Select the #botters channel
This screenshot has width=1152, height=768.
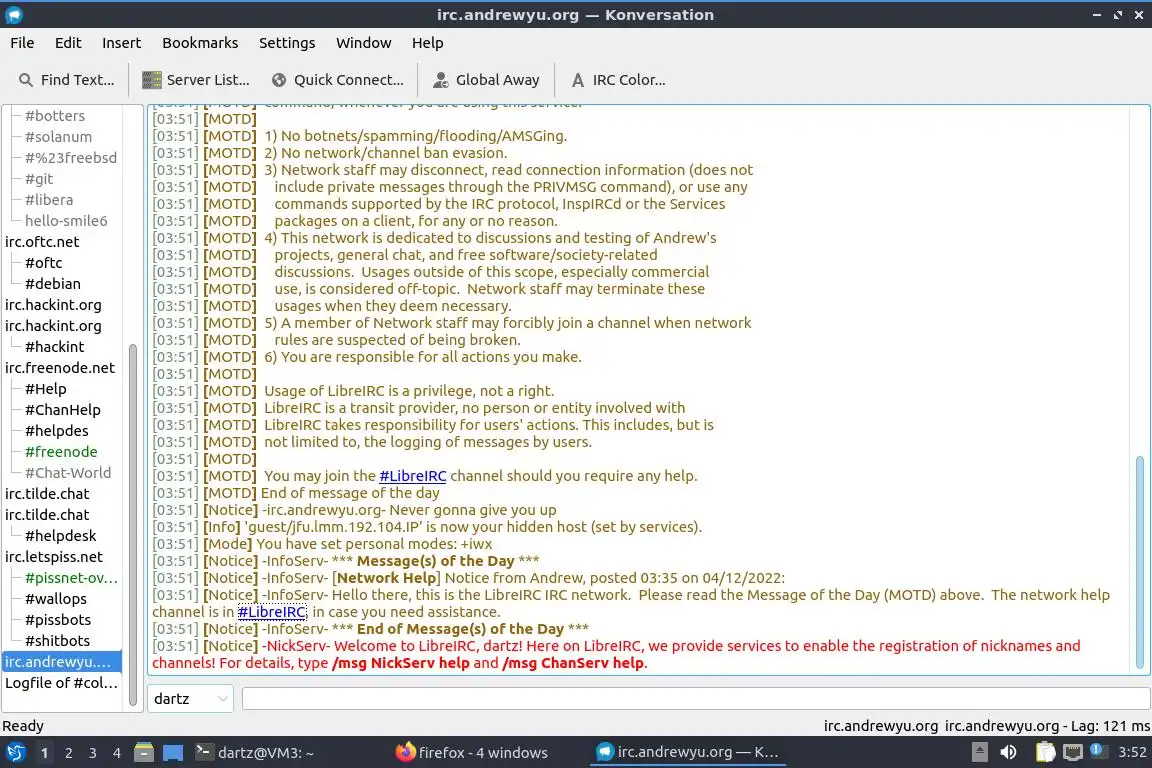tap(55, 115)
